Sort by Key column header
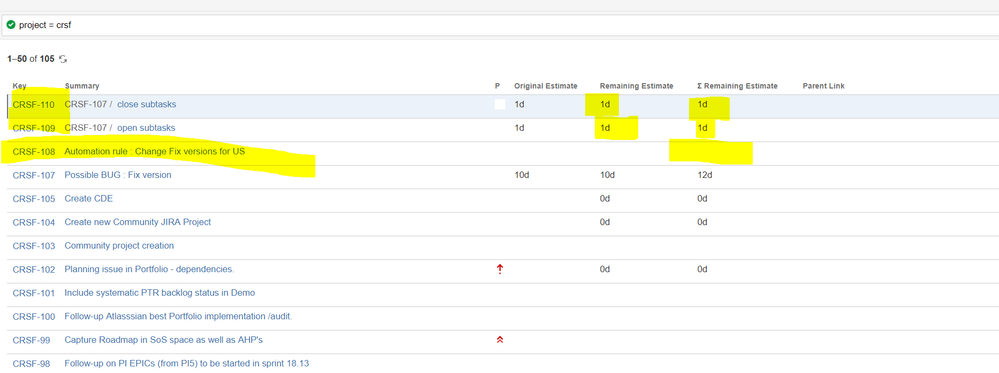This screenshot has height=373, width=999. (x=19, y=86)
